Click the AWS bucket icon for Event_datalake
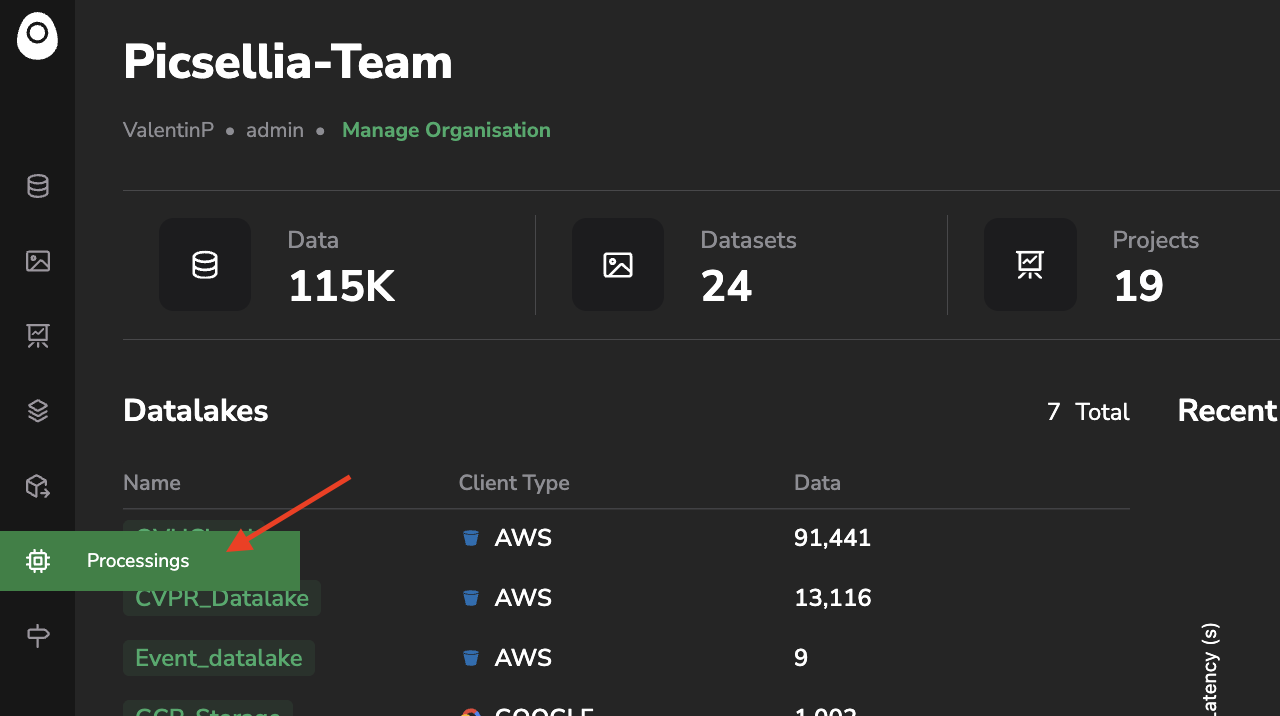This screenshot has height=716, width=1280. [x=470, y=658]
